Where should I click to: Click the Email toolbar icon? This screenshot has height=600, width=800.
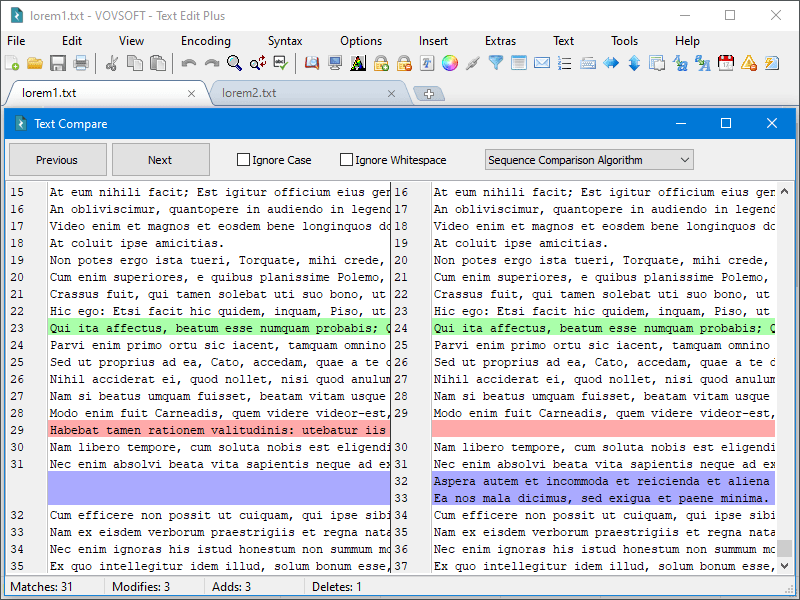click(541, 62)
